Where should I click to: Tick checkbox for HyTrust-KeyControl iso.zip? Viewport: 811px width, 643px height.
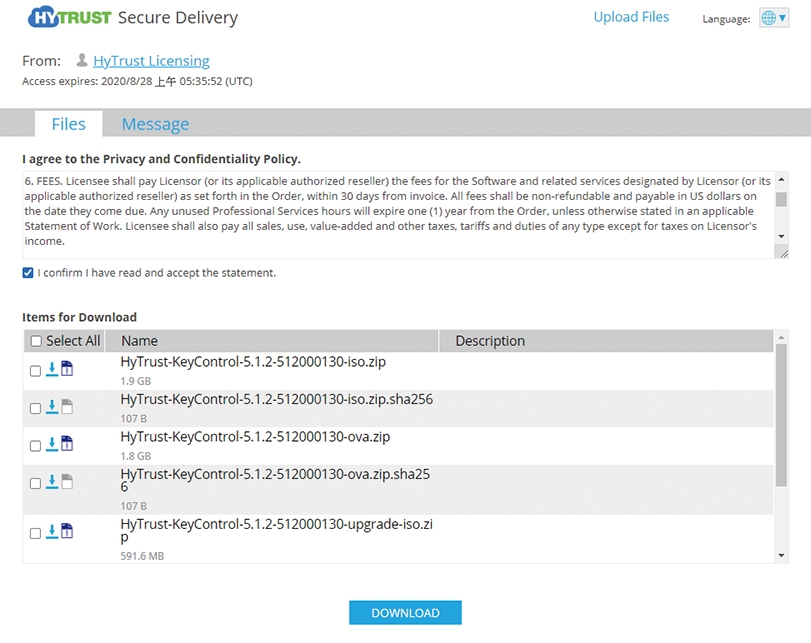point(35,371)
